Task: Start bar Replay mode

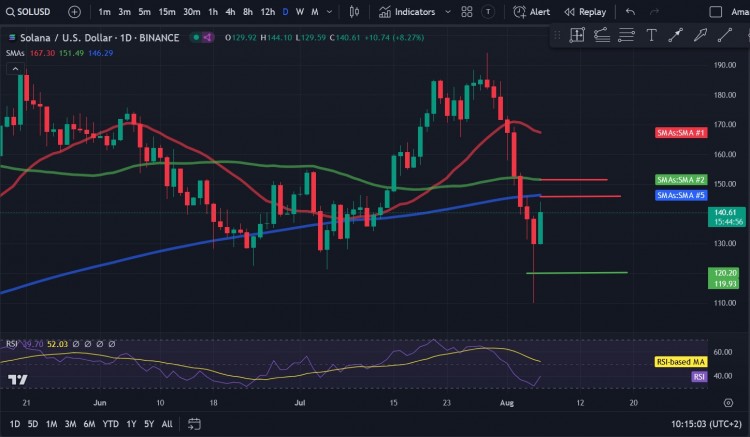Action: pos(585,12)
